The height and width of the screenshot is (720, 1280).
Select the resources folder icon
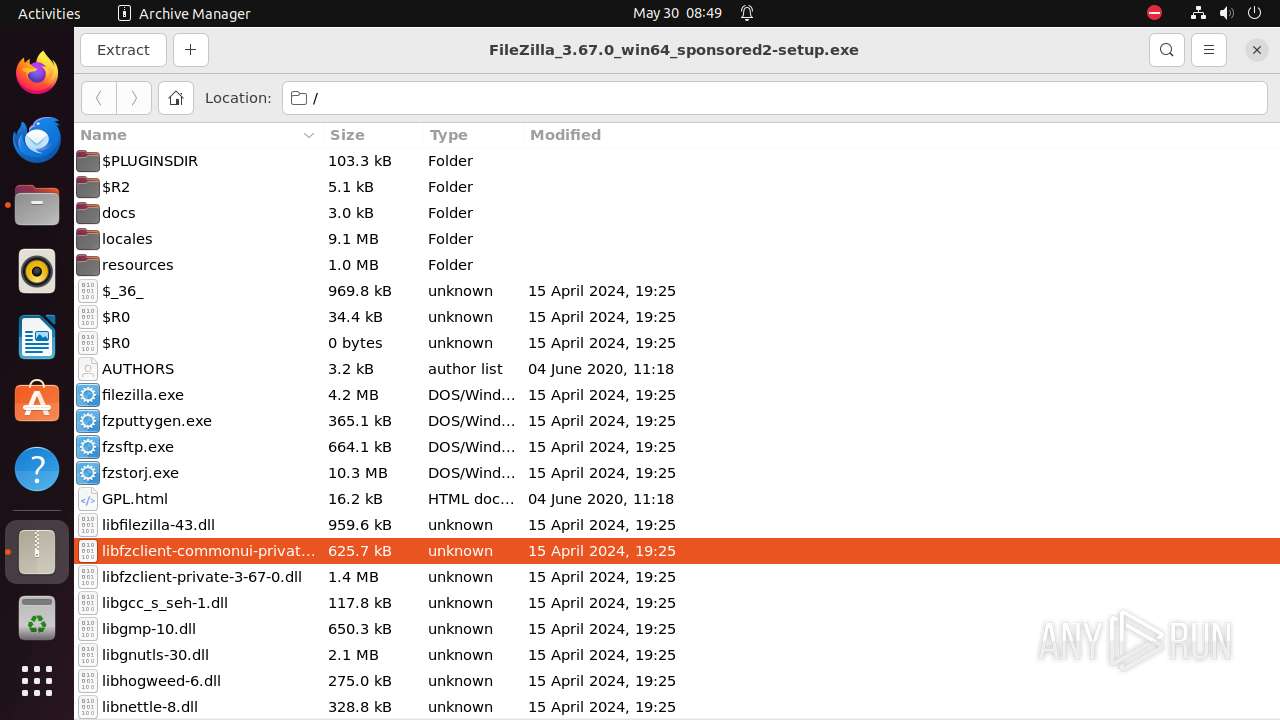tap(88, 265)
